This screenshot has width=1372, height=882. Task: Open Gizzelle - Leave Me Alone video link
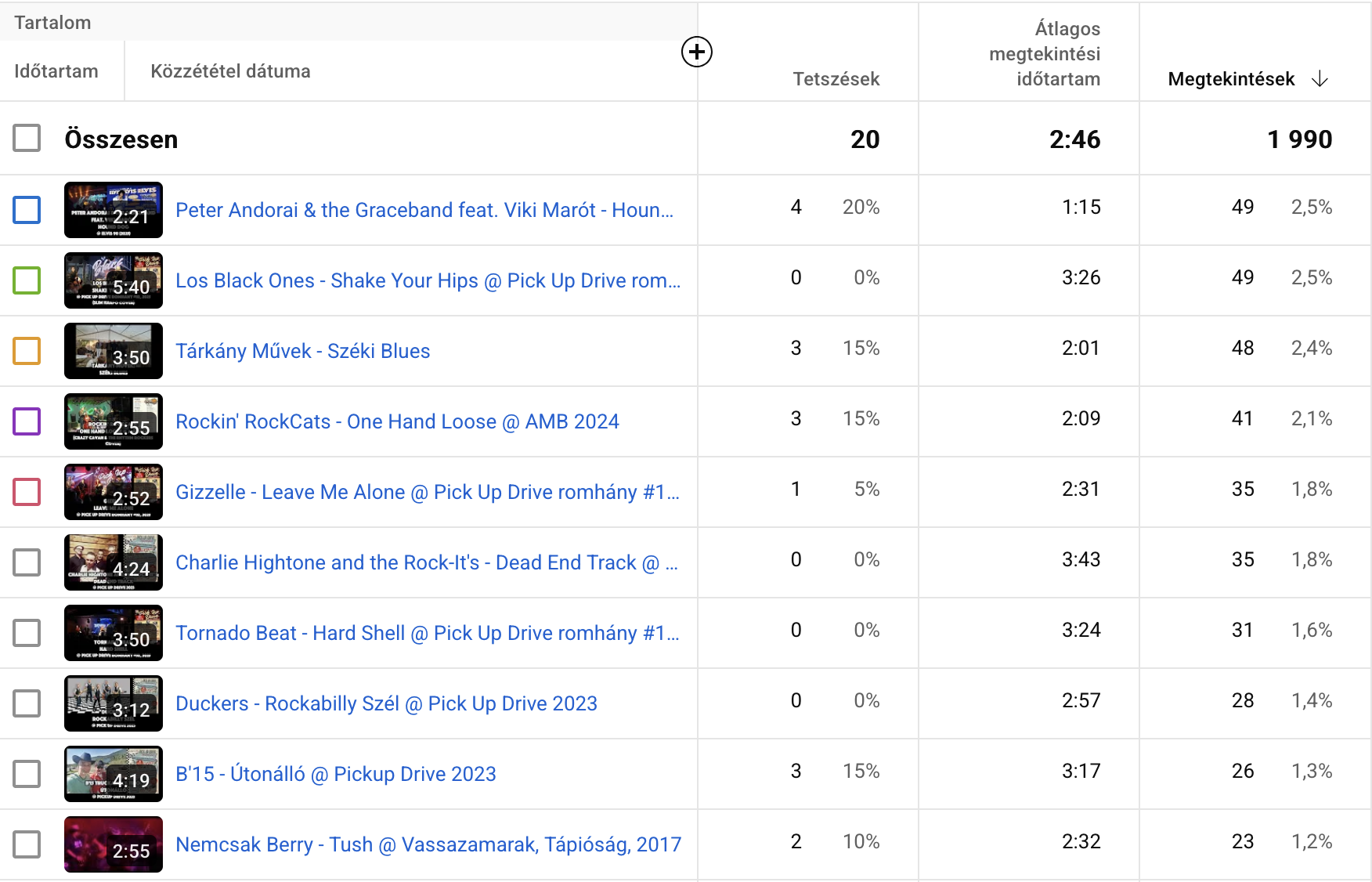pyautogui.click(x=427, y=492)
